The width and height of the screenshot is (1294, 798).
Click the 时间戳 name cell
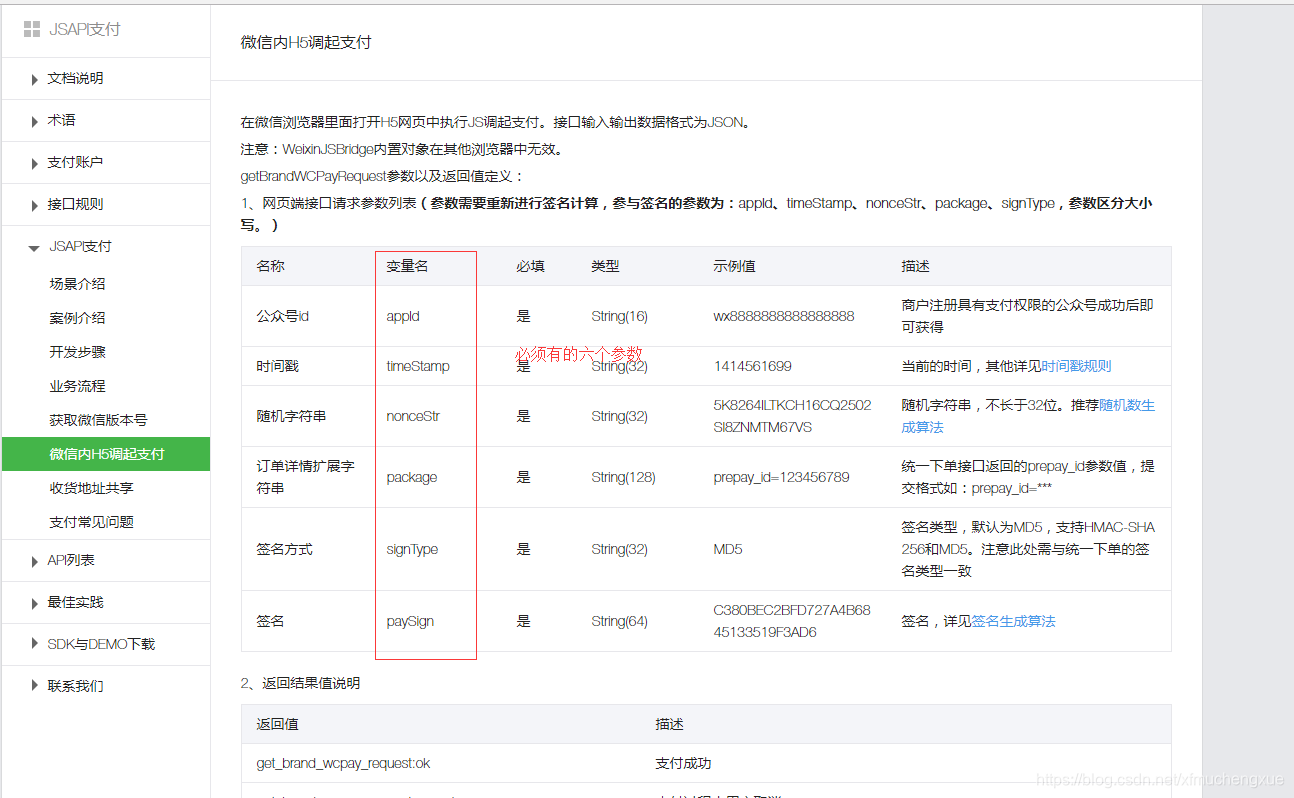pyautogui.click(x=277, y=366)
